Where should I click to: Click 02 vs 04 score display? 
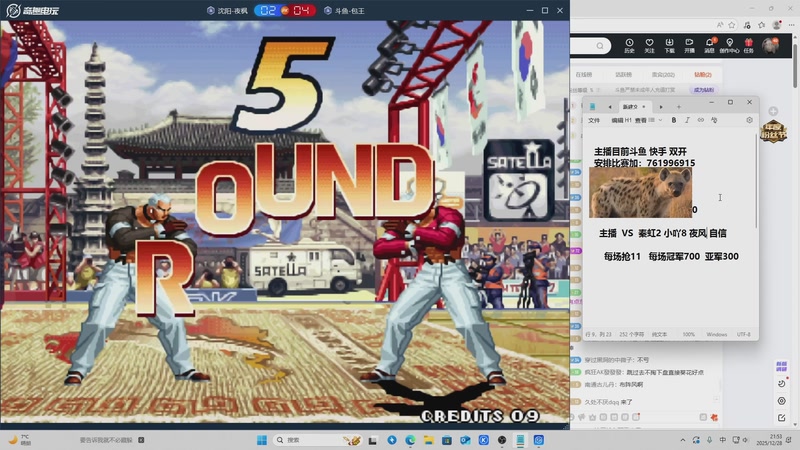285,10
